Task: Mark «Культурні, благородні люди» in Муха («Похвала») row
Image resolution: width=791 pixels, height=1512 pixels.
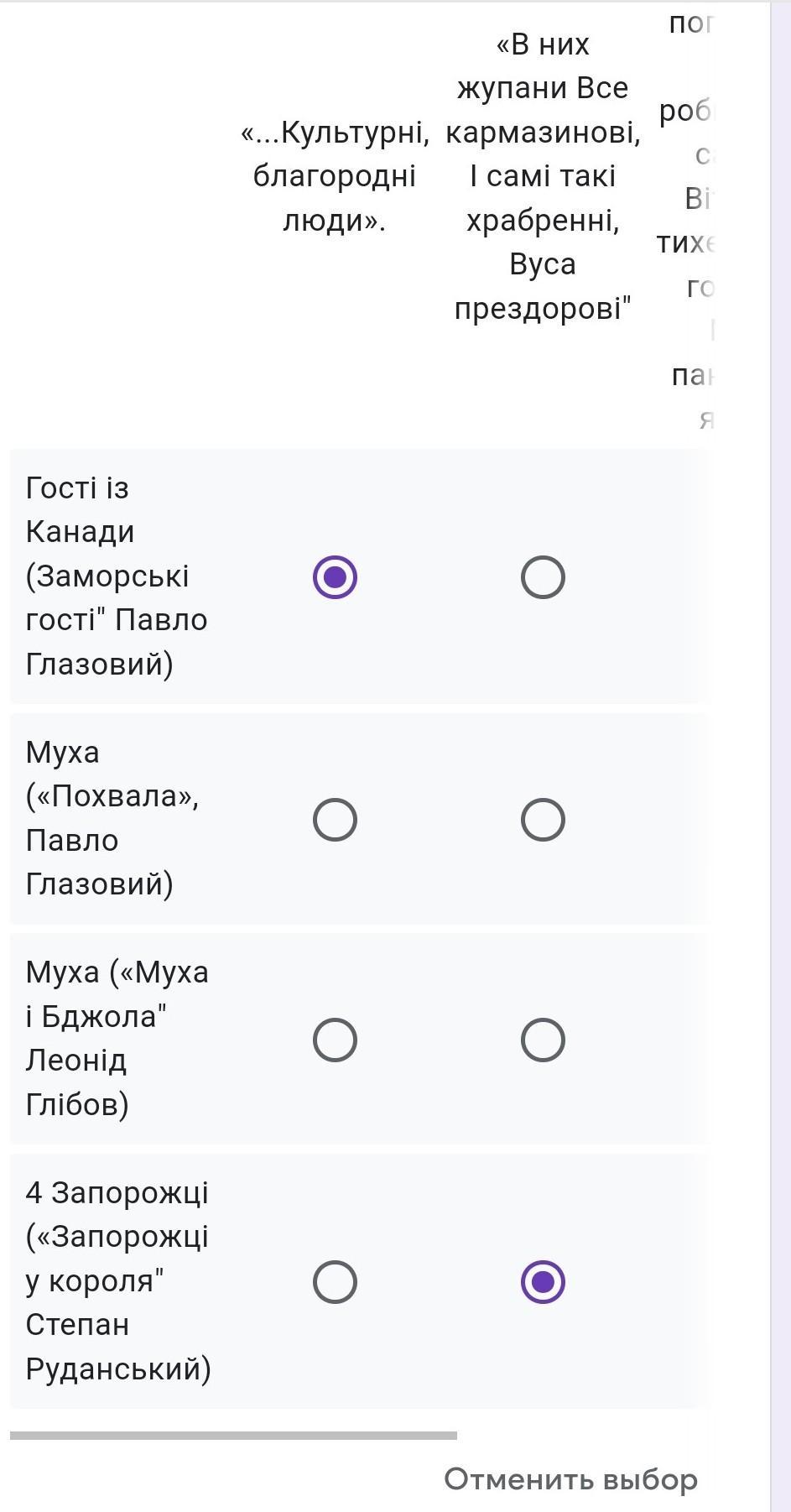Action: click(335, 820)
